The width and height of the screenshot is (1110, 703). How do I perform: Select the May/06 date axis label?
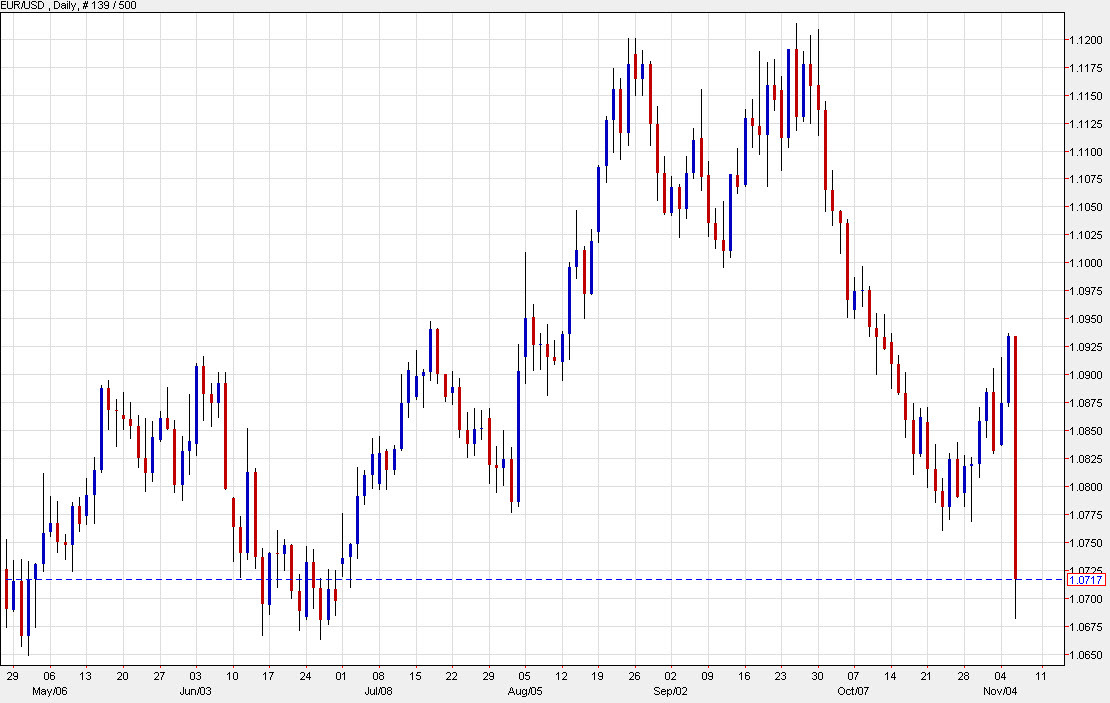52,689
